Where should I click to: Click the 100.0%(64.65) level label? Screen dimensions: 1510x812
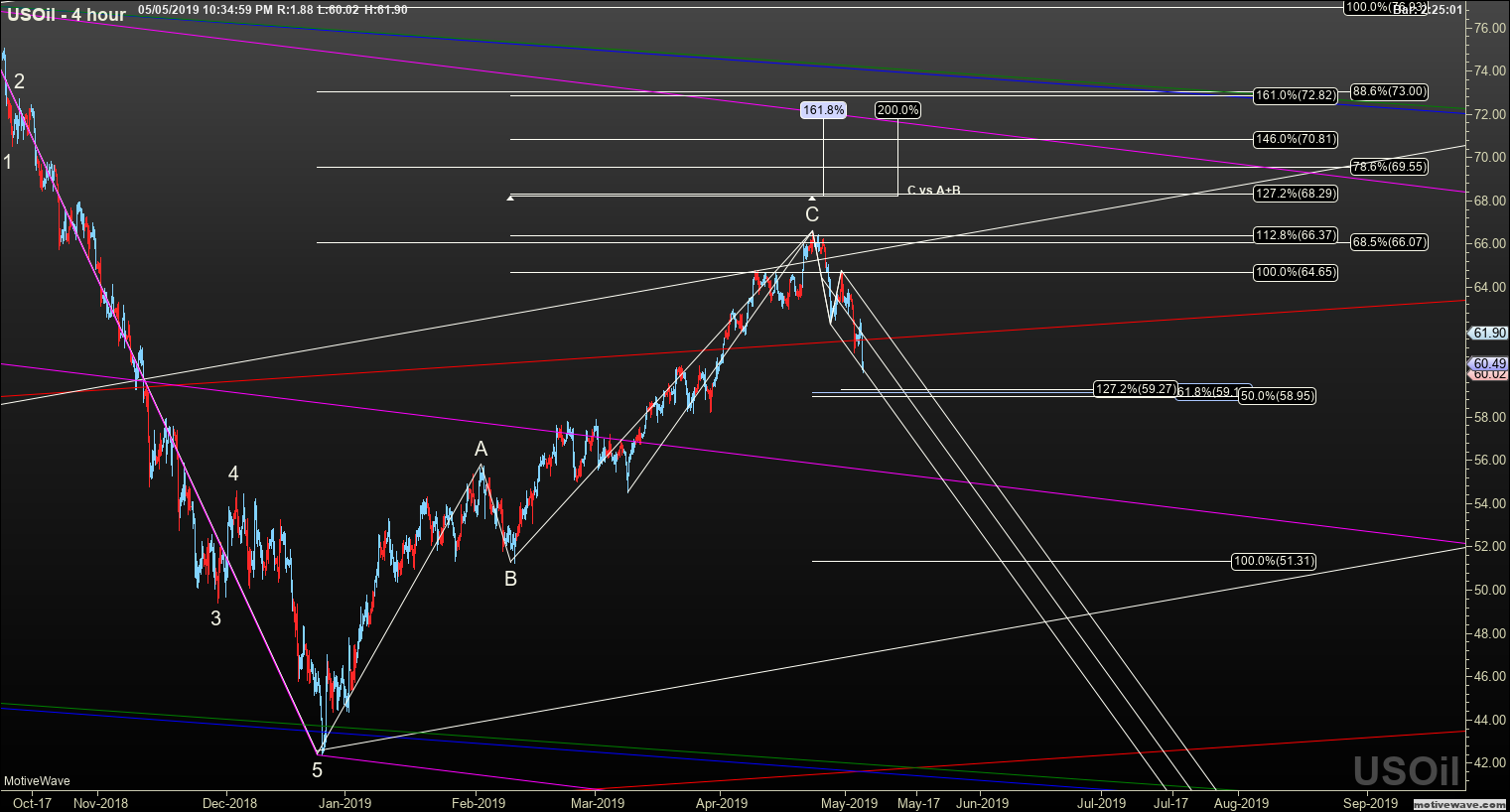point(1295,271)
